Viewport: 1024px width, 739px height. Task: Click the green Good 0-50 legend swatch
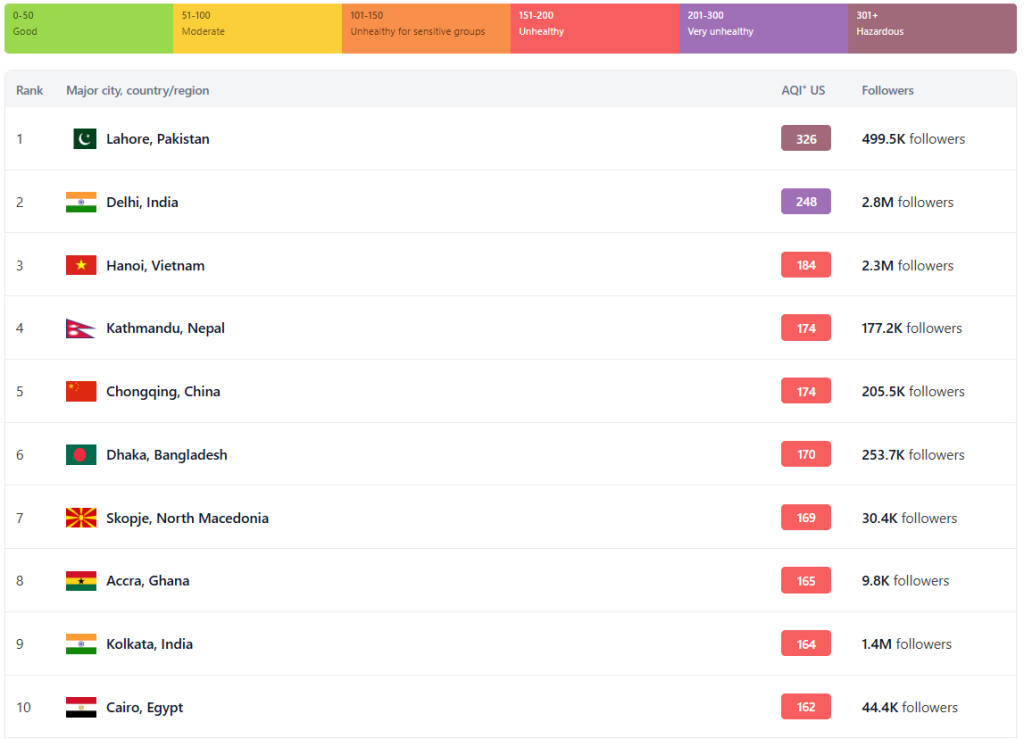(x=88, y=28)
